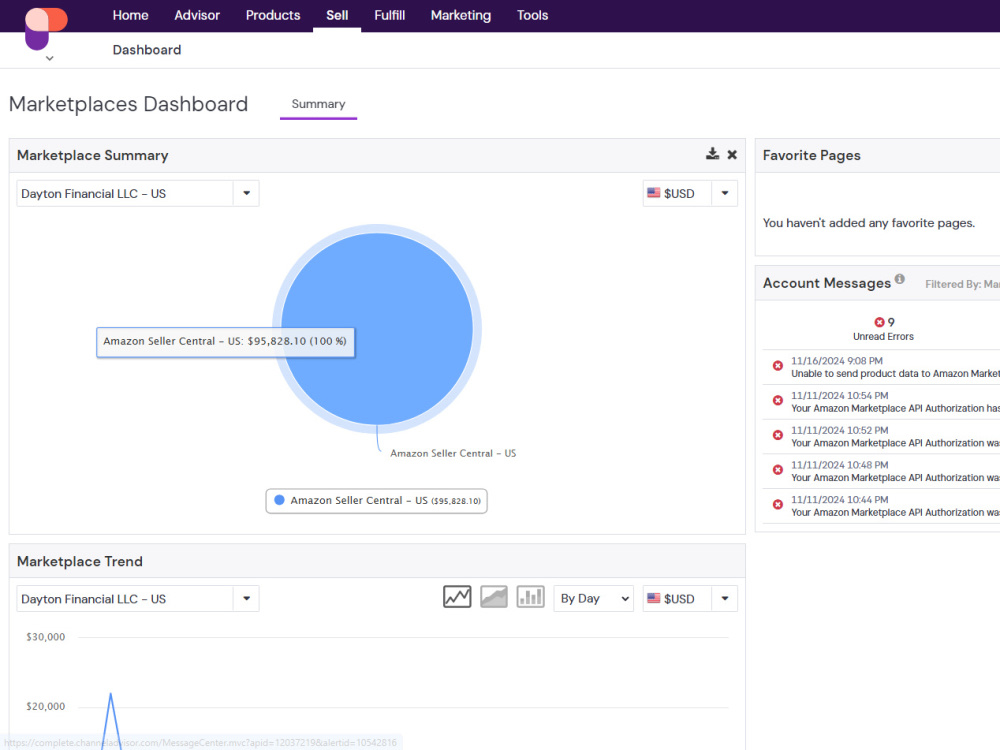Click error icon beside 11/11/2024 10:52 PM

point(777,435)
